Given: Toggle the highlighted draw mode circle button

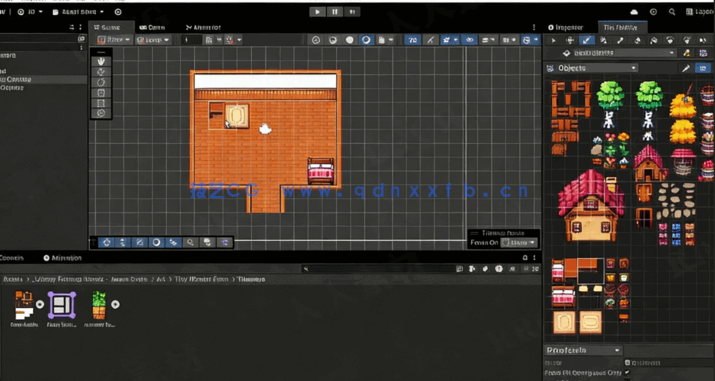Looking at the screenshot, I should [366, 40].
